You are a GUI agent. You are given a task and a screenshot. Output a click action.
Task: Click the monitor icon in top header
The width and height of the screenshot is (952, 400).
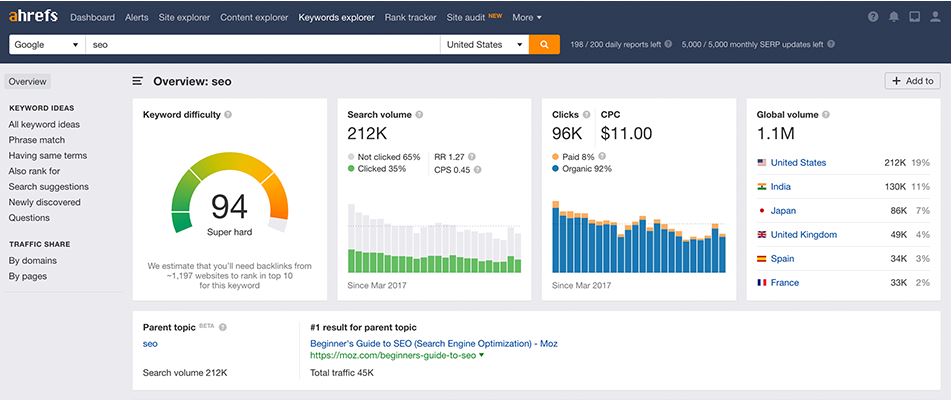pyautogui.click(x=914, y=17)
